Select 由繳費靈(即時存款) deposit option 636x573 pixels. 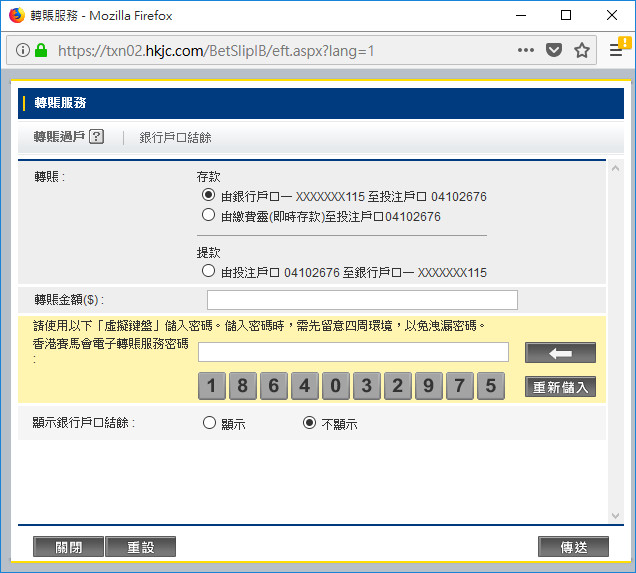coord(208,215)
